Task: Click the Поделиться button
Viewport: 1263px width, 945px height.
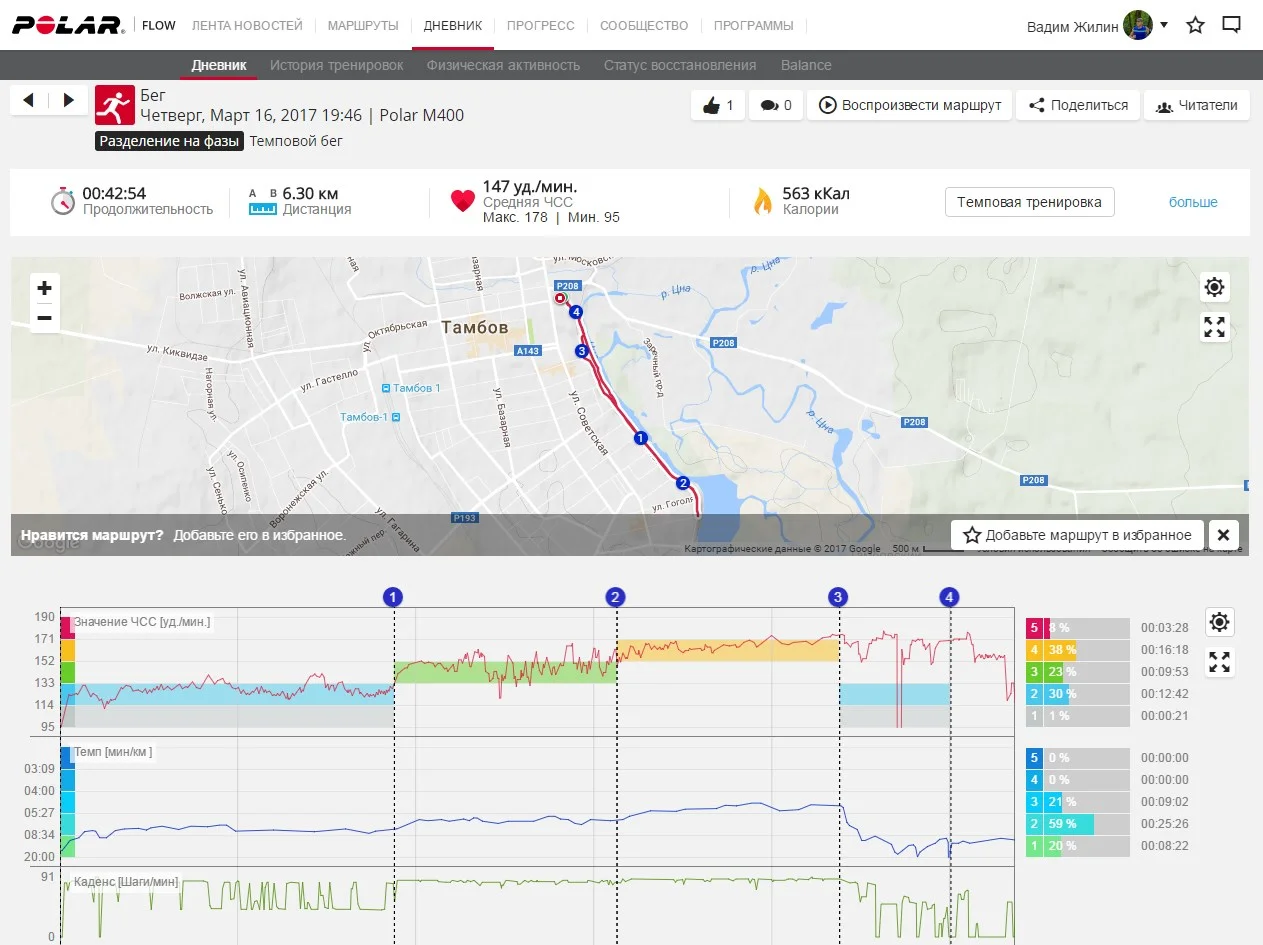Action: [1078, 105]
